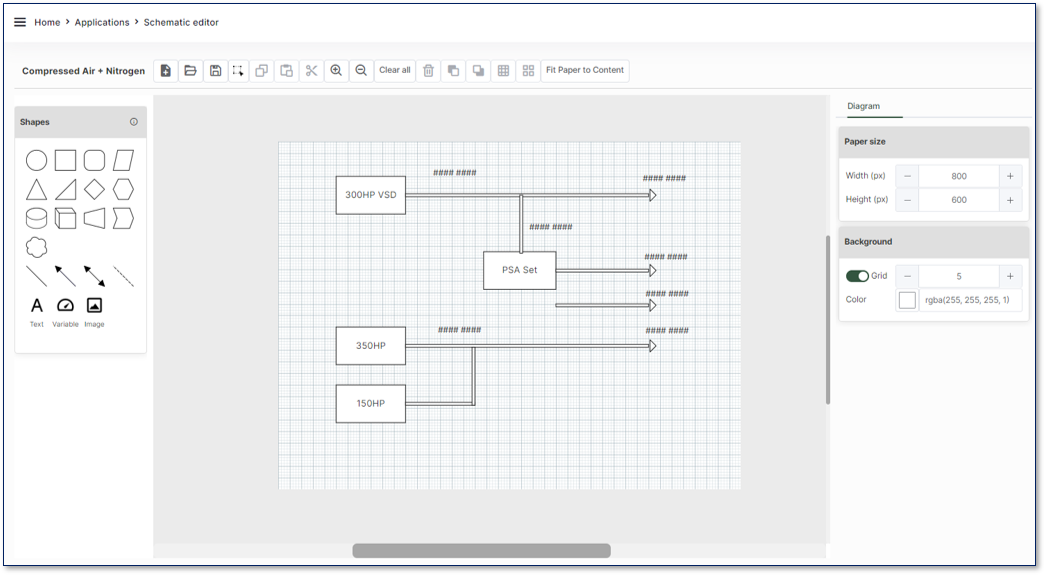Click the Shapes panel info icon

pyautogui.click(x=134, y=122)
